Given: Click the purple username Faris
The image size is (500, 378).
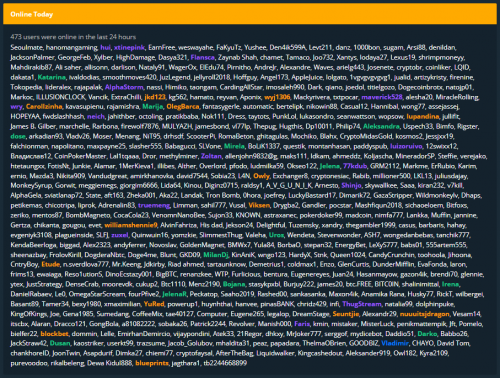Looking at the screenshot, I should click(x=302, y=324).
